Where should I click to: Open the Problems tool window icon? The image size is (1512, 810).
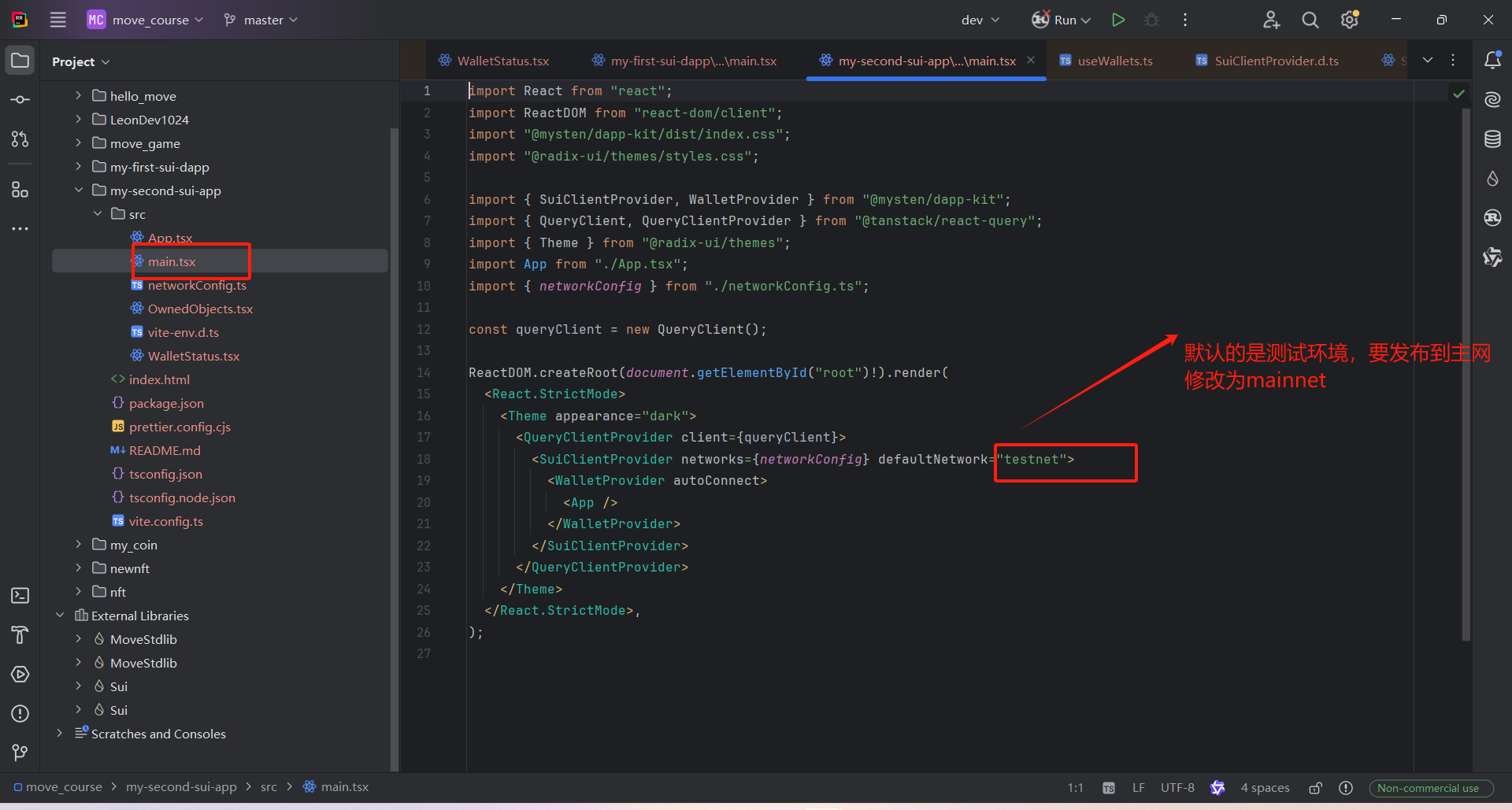(x=20, y=714)
